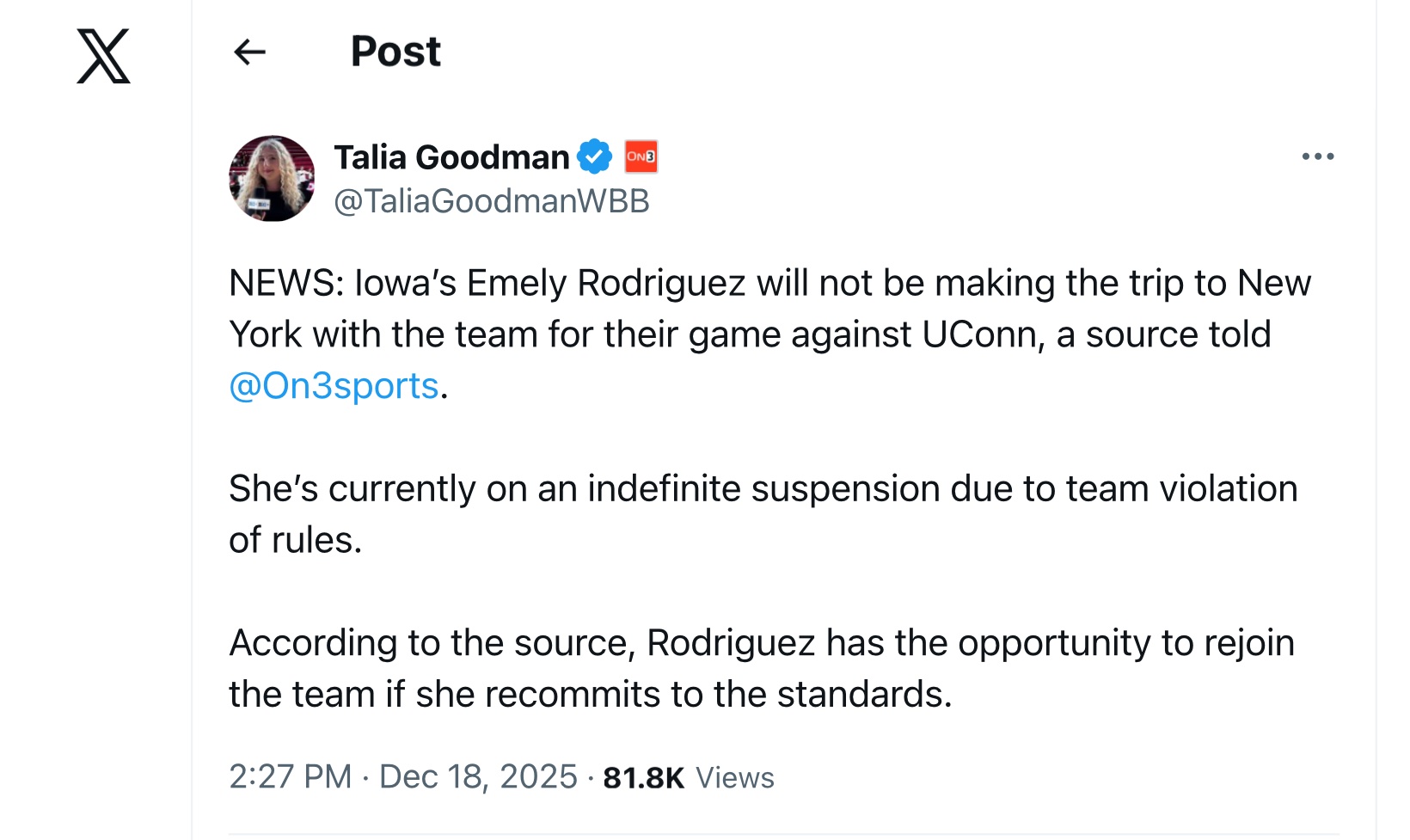The image size is (1410, 840).
Task: Click the Talia Goodman display name
Action: 451,157
